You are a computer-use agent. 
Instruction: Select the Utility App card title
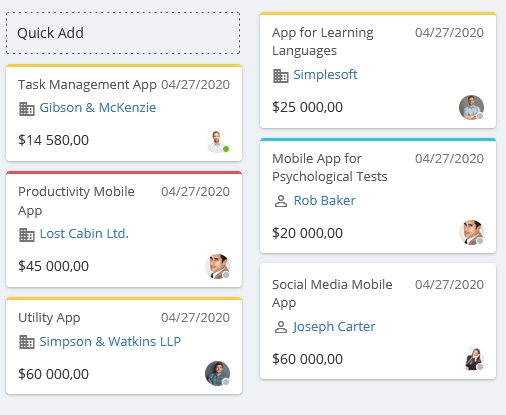[x=49, y=318]
